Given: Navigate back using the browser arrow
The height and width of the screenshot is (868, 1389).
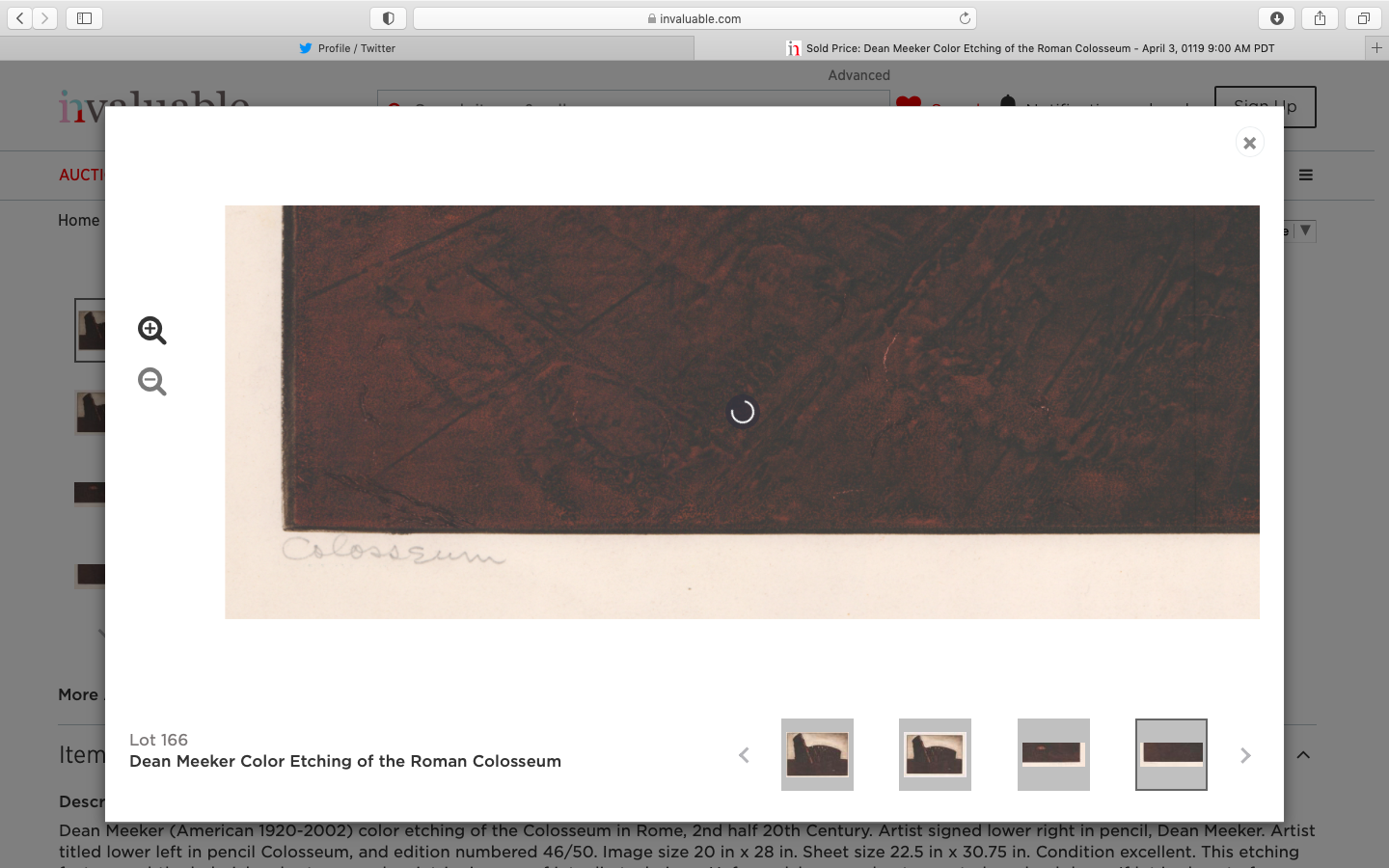Looking at the screenshot, I should 19,16.
